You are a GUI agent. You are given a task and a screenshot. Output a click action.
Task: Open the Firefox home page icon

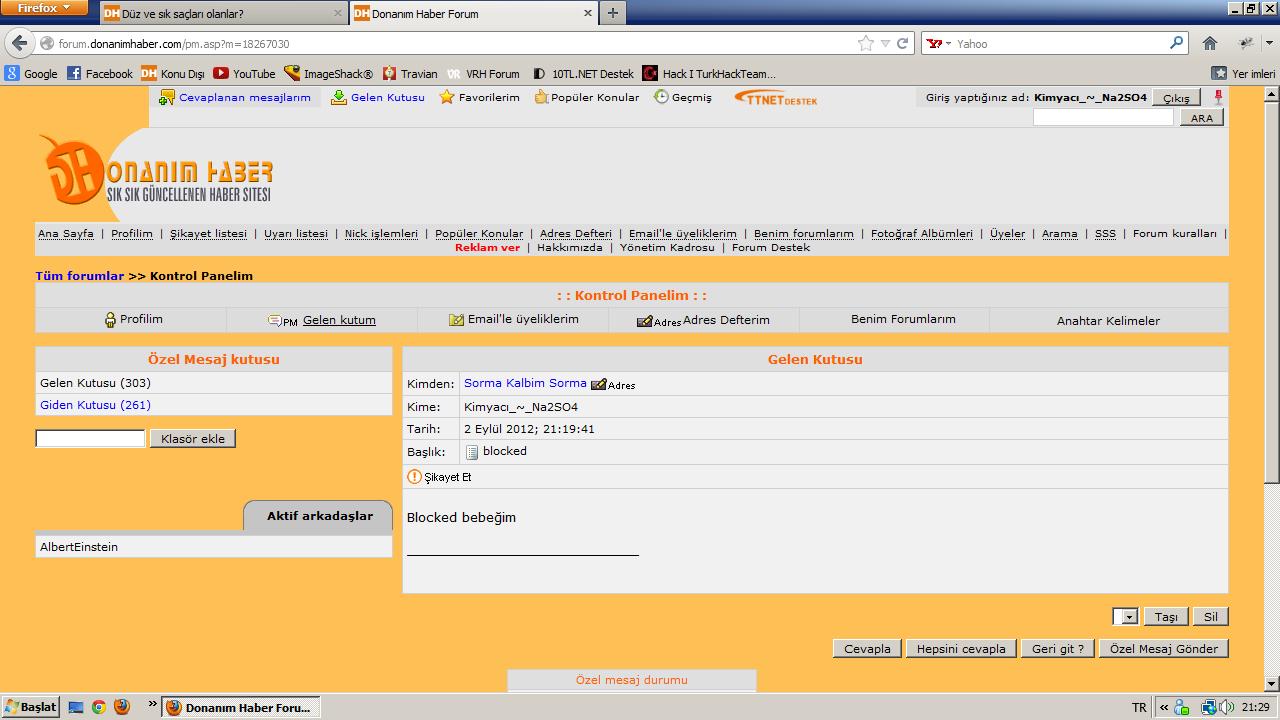(x=1210, y=43)
